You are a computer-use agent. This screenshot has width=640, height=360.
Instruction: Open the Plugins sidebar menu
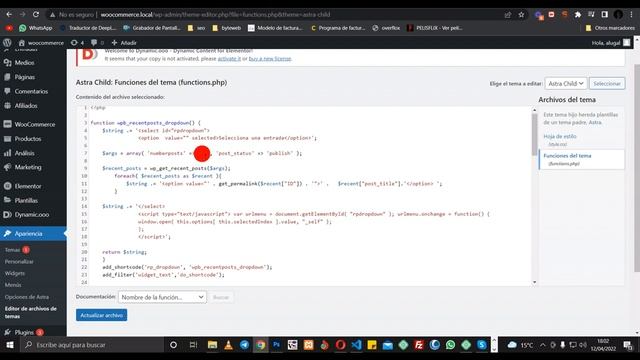(x=24, y=332)
